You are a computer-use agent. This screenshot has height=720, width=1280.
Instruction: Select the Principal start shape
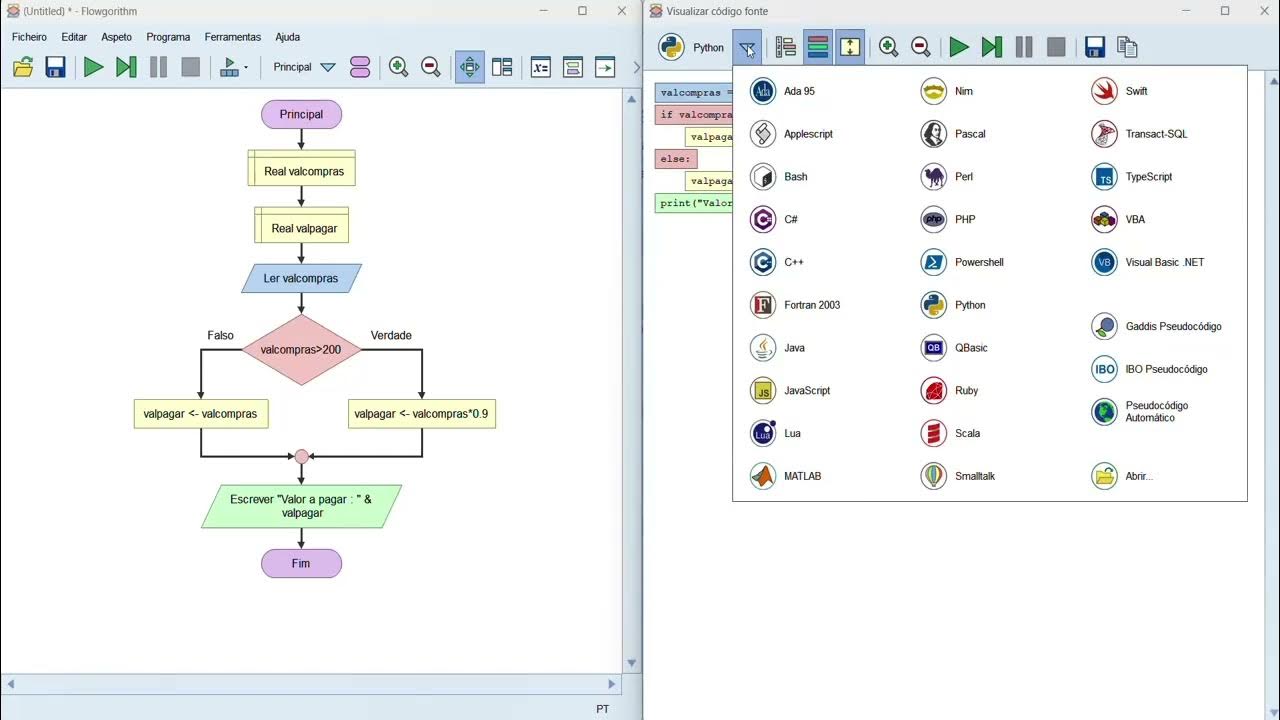[301, 114]
